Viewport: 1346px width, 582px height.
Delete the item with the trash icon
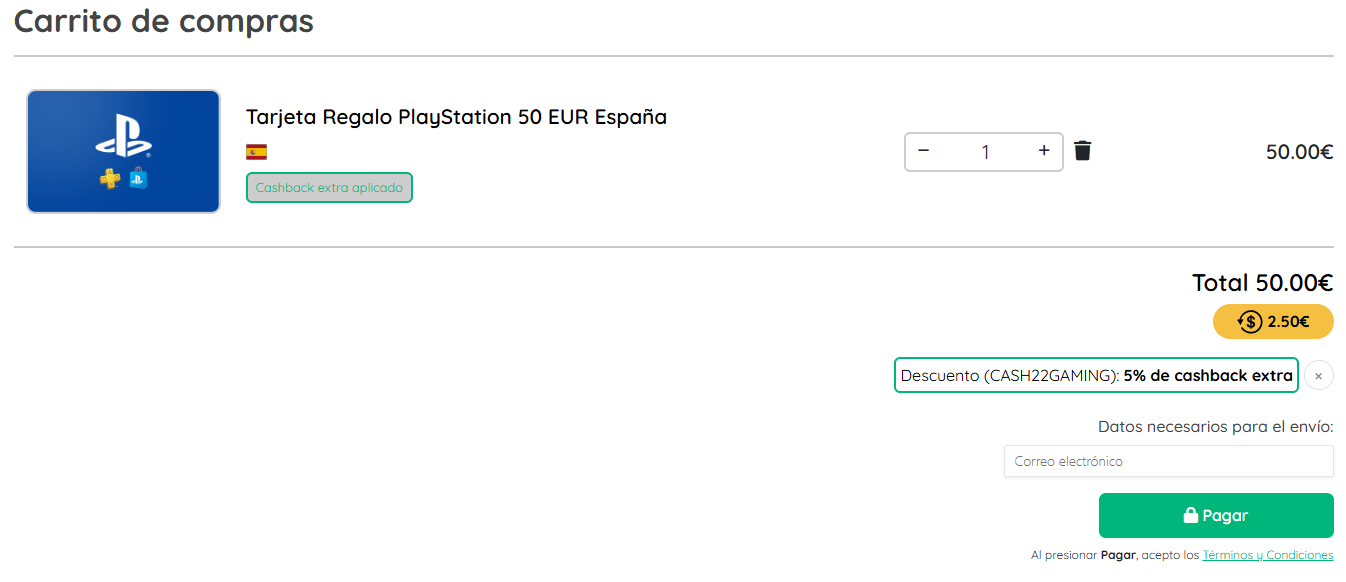point(1082,151)
